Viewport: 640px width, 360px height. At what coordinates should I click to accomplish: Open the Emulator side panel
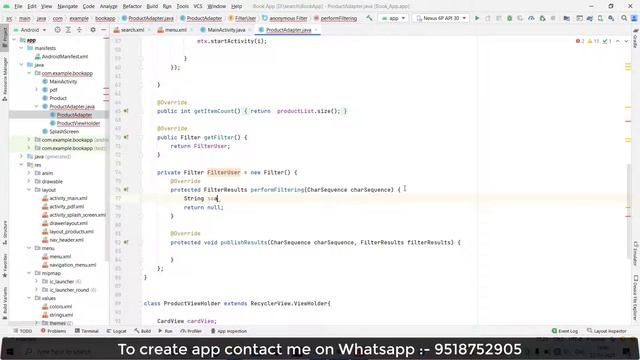[636, 253]
